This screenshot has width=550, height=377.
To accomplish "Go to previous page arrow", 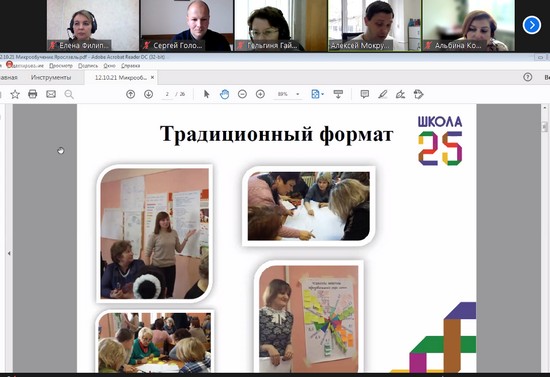I will (130, 94).
